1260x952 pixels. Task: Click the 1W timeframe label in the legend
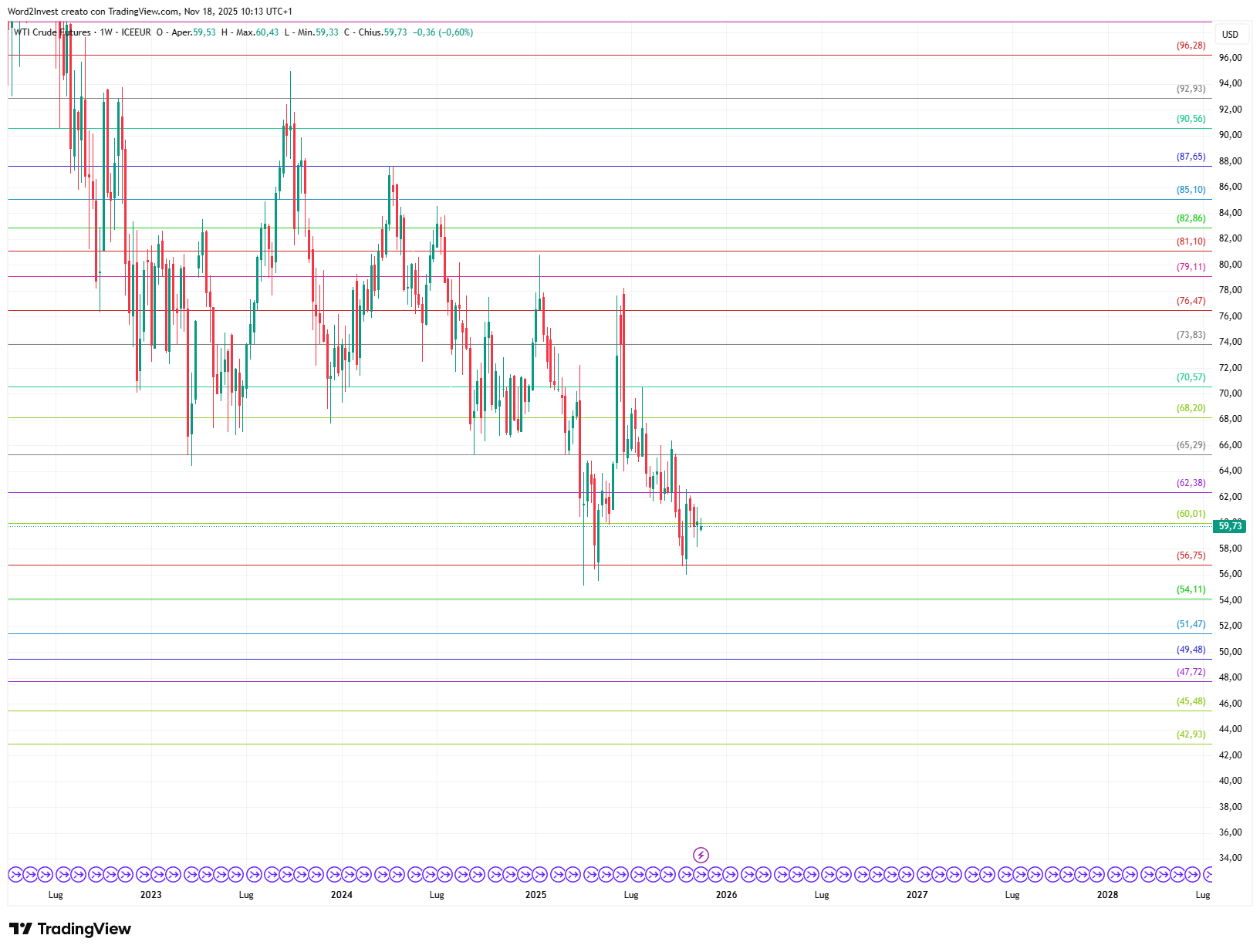[x=106, y=32]
